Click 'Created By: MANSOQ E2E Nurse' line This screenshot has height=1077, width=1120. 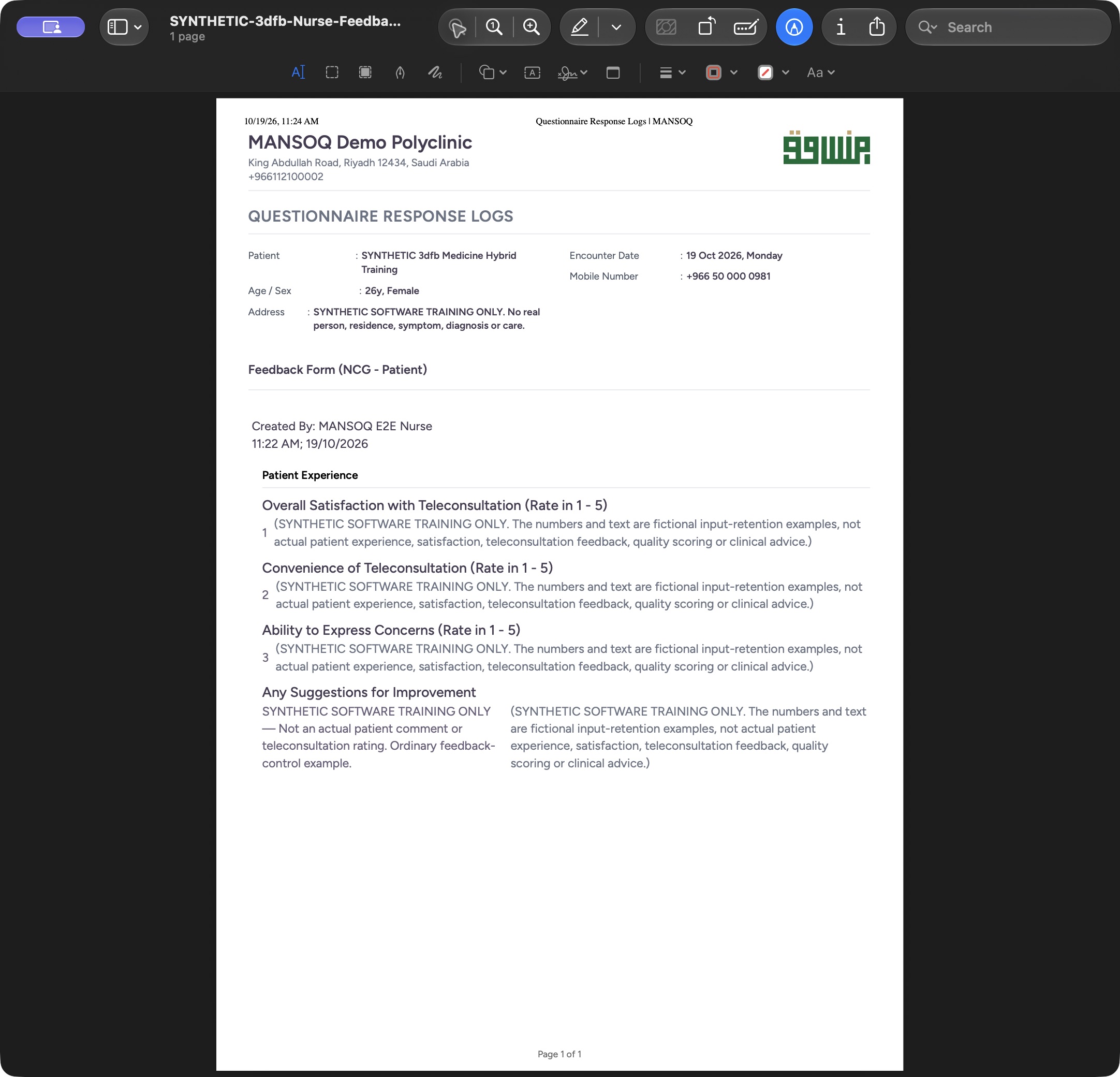[342, 427]
